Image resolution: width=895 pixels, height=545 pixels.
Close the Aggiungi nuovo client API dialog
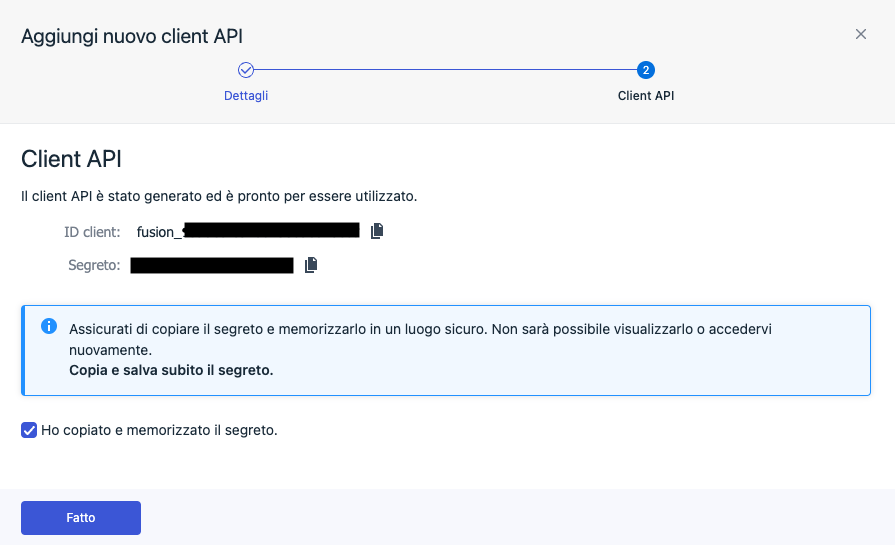click(x=860, y=35)
